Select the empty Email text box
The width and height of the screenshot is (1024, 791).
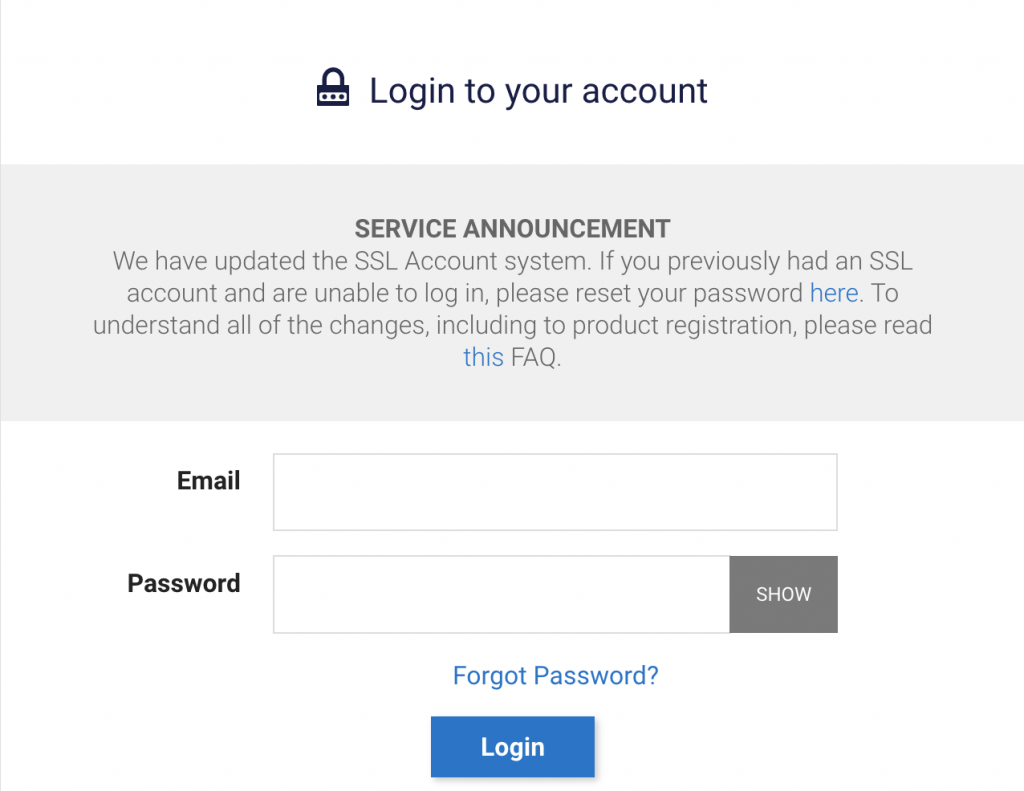554,491
